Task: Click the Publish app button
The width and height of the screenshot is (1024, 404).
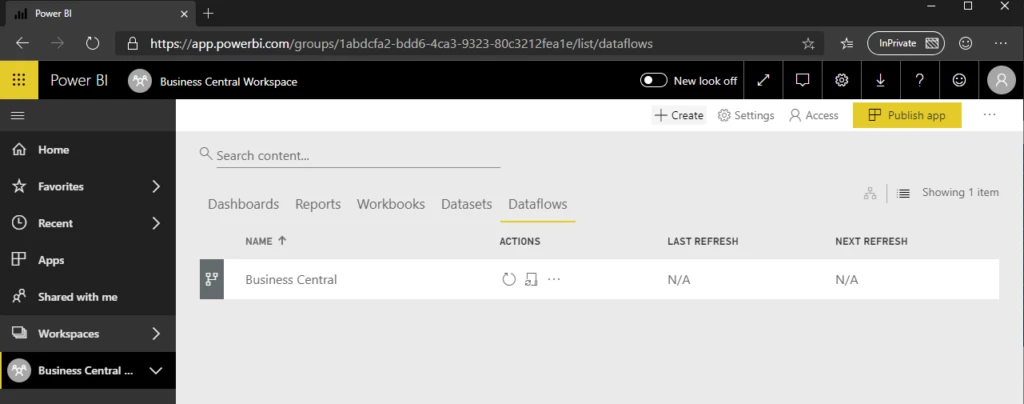Action: click(907, 115)
